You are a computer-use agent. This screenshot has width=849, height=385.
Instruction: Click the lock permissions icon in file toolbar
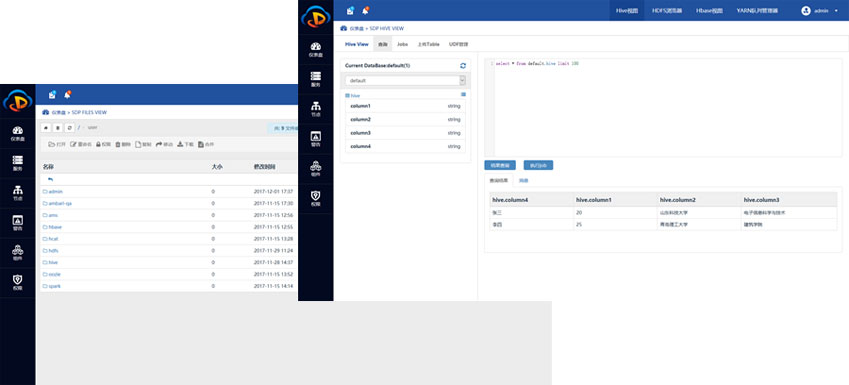99,145
